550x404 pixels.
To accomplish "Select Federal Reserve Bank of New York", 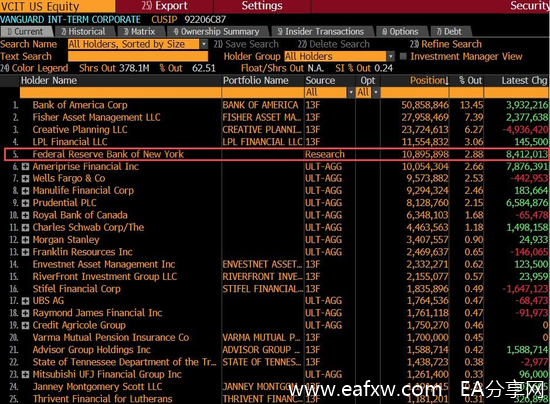I will click(x=108, y=154).
